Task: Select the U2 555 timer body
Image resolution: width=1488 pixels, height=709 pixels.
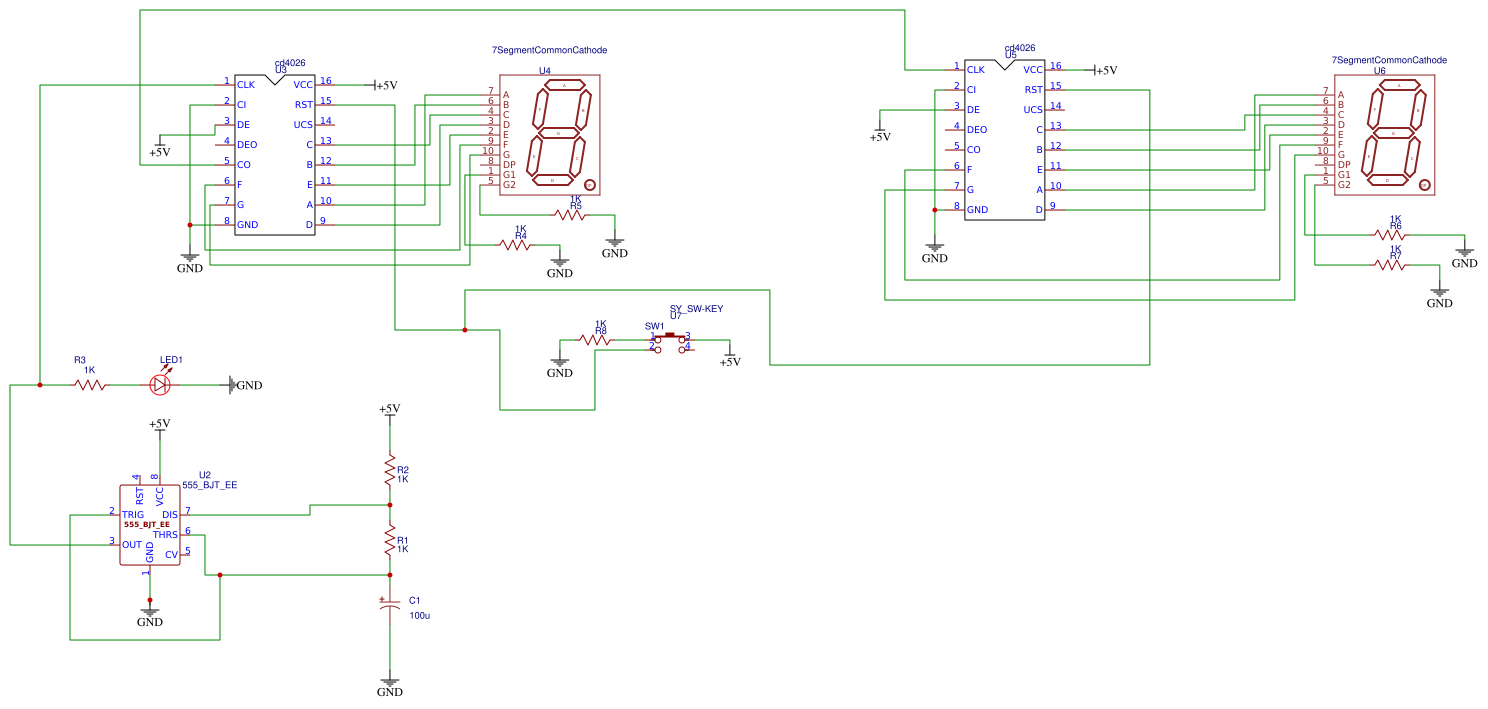Action: pyautogui.click(x=150, y=525)
